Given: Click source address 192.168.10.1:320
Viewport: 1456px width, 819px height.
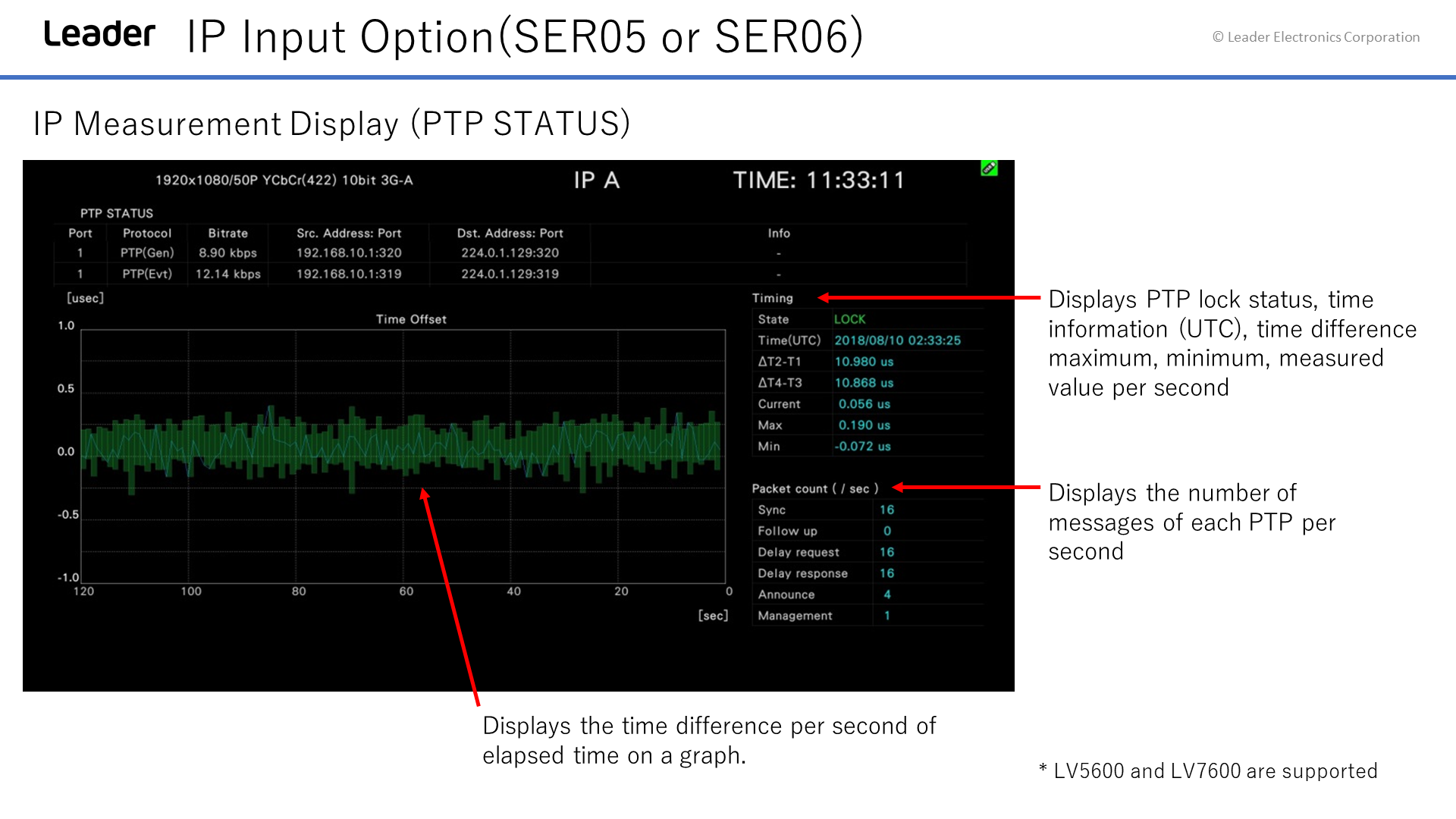Looking at the screenshot, I should coord(349,253).
